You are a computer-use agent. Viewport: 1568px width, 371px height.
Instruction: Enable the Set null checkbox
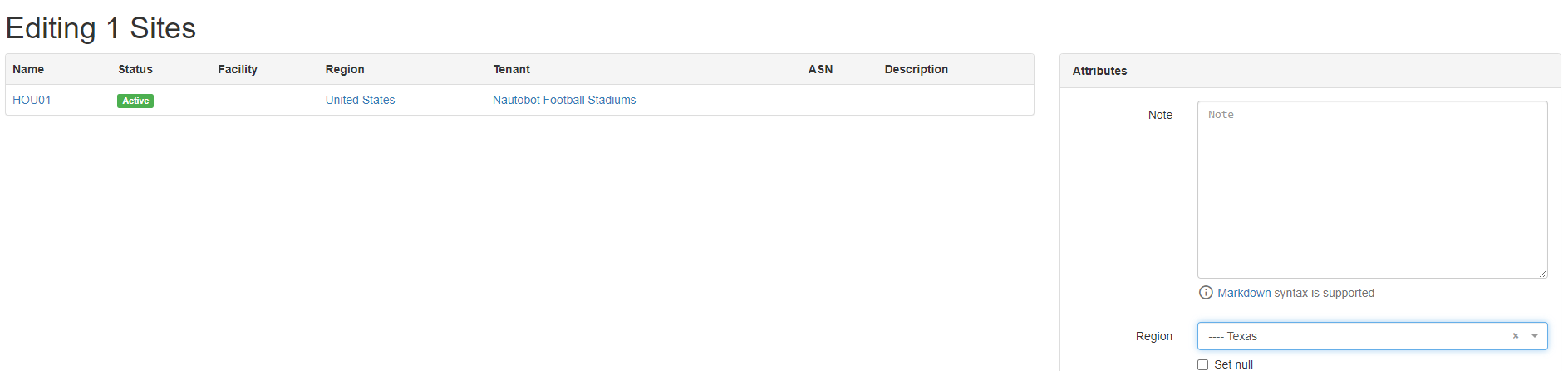point(1202,364)
